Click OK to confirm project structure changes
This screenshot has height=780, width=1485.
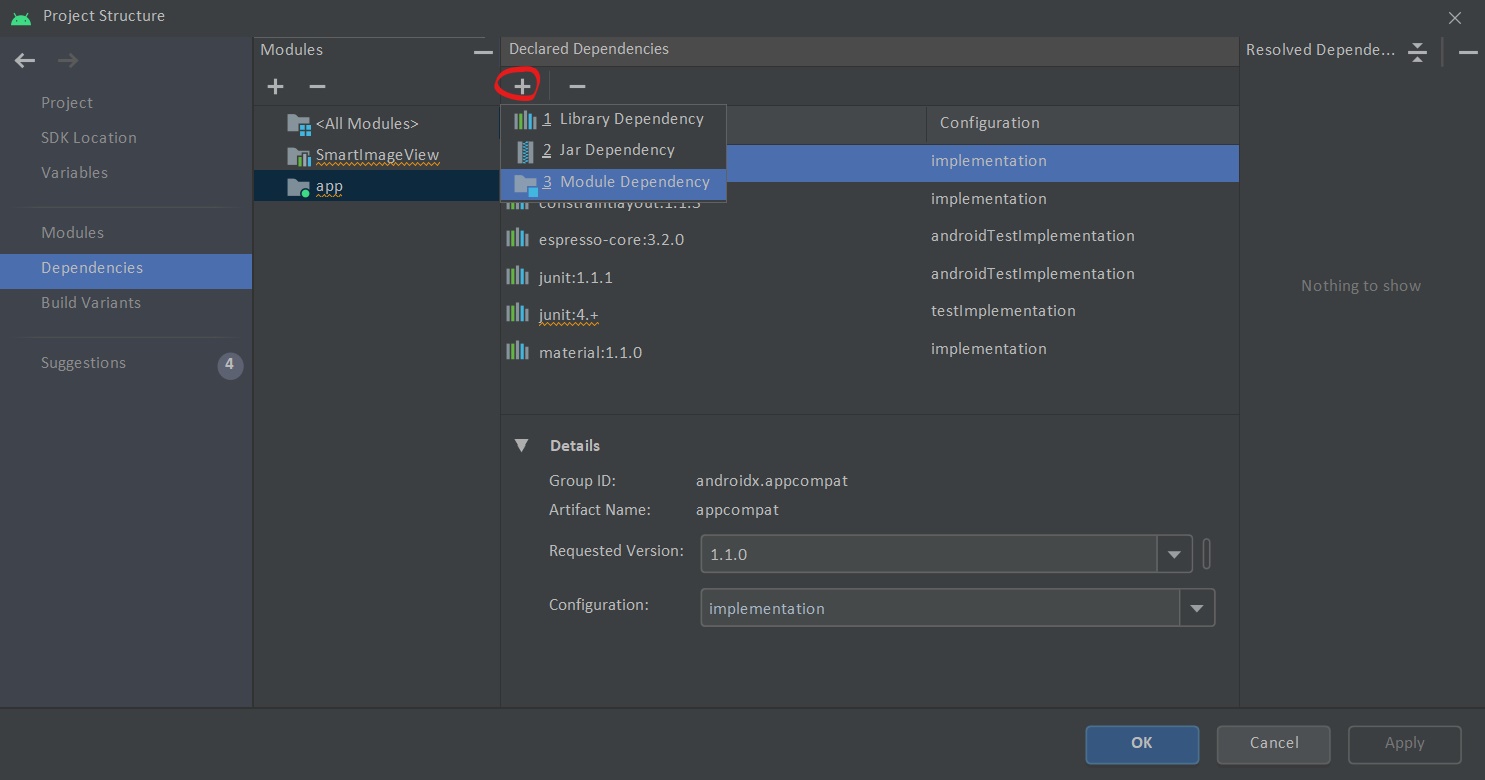(1141, 744)
